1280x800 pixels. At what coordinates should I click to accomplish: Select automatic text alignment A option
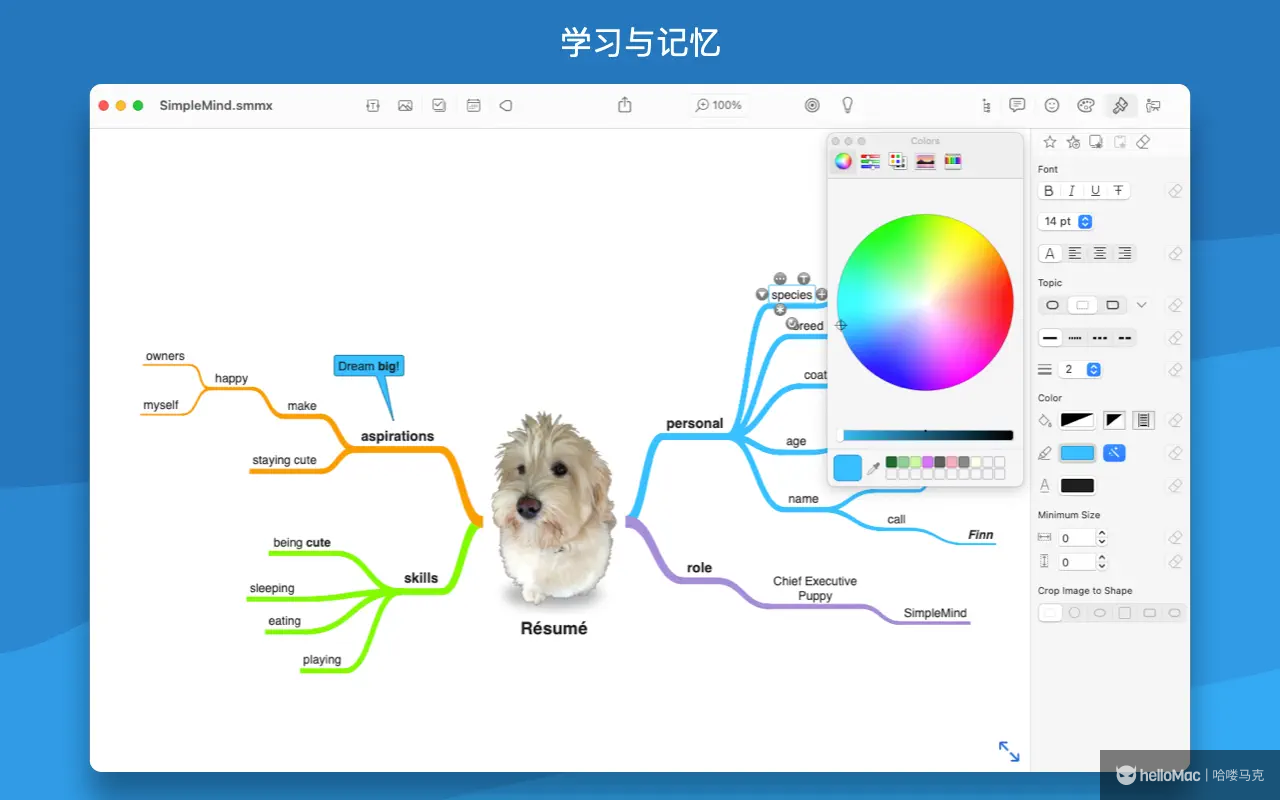click(1050, 254)
